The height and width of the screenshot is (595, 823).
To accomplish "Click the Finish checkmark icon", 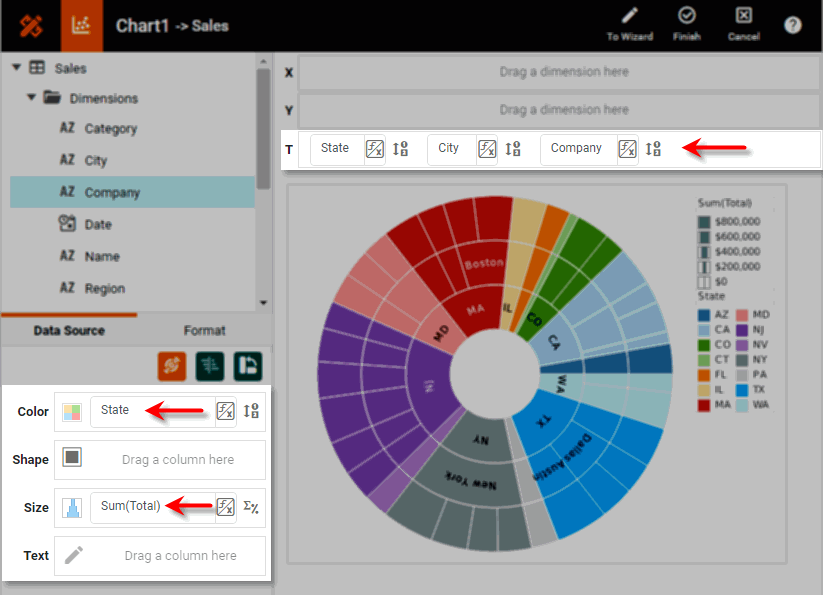I will tap(686, 17).
